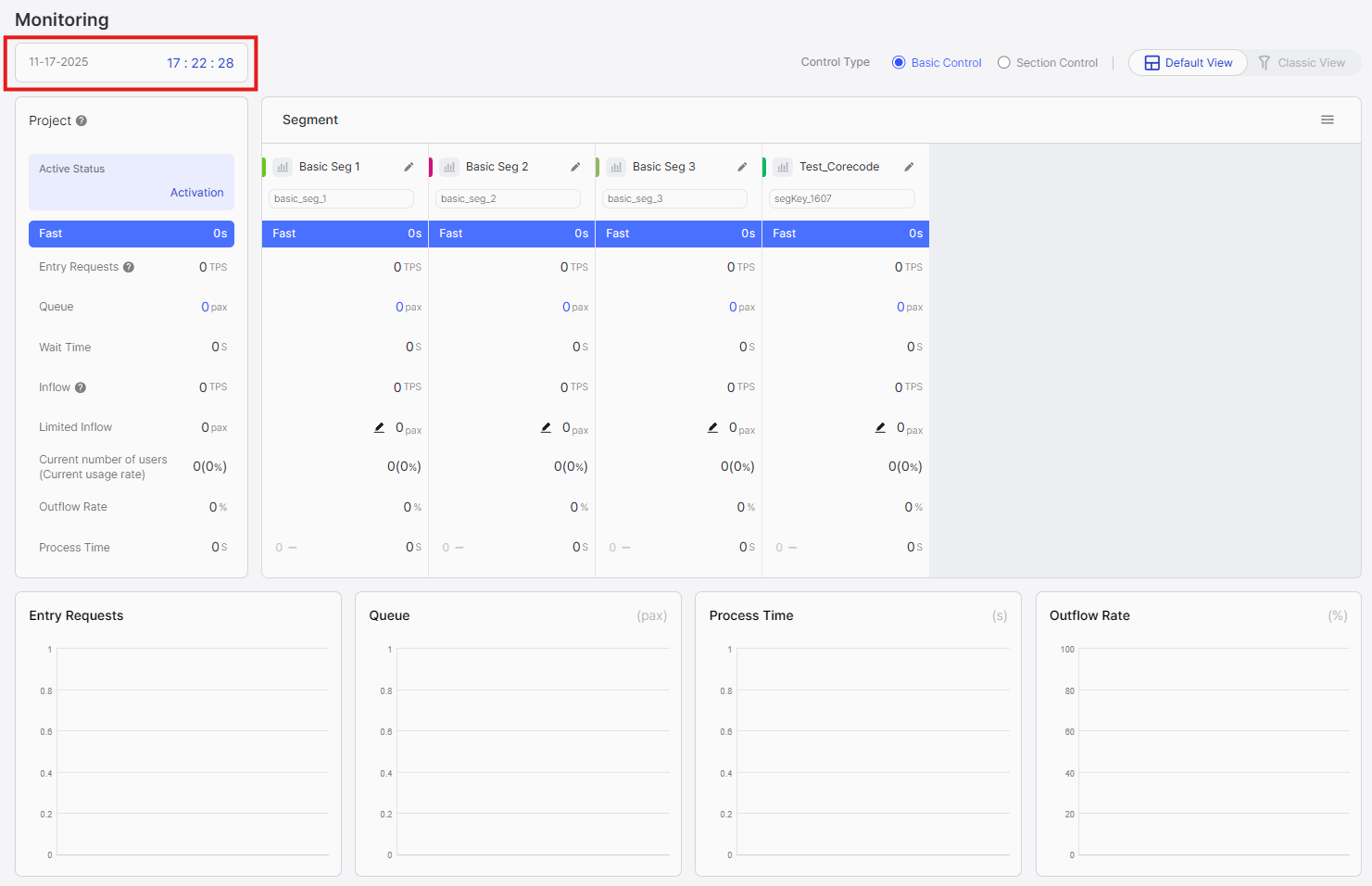This screenshot has height=886, width=1372.
Task: Switch to Classic View
Action: 1302,63
